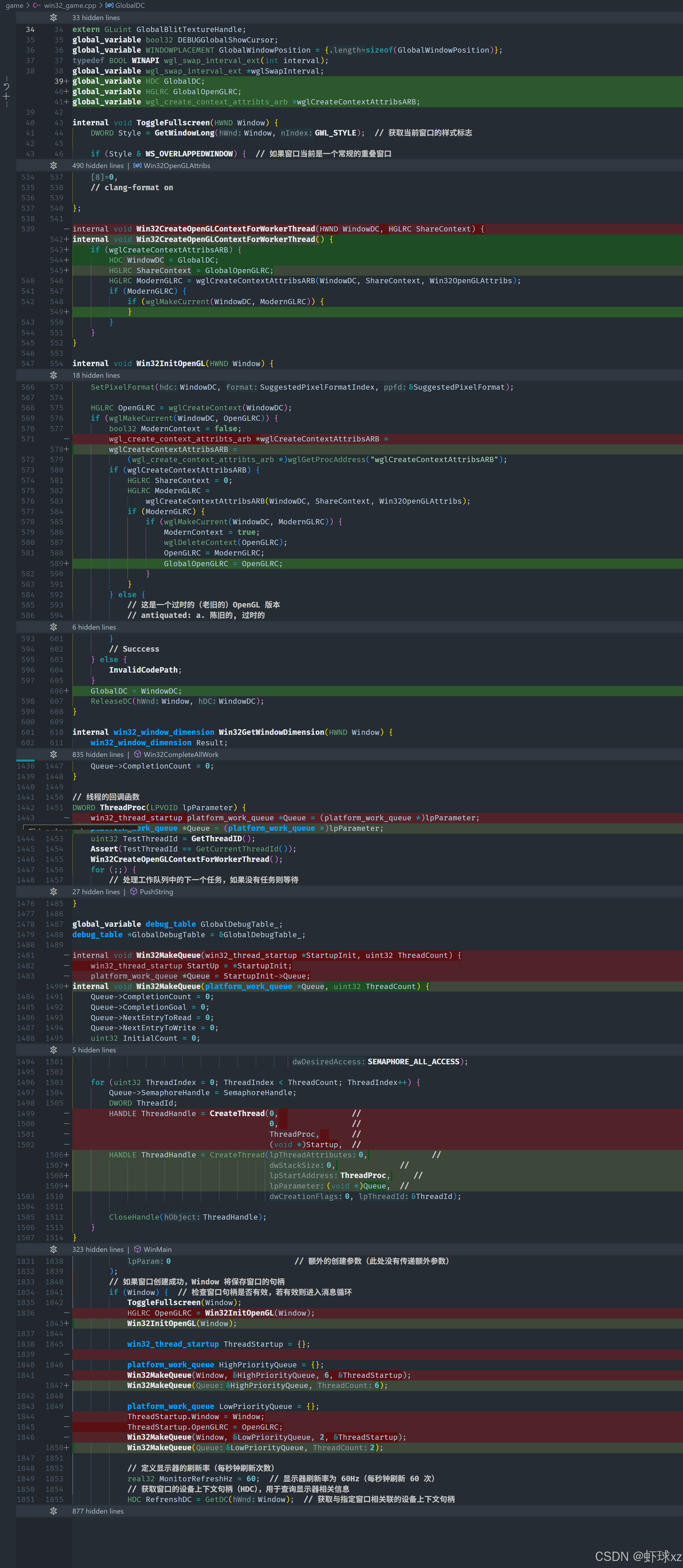Click the C++ file icon in breadcrumb
Viewport: 683px width, 1568px height.
tap(37, 6)
